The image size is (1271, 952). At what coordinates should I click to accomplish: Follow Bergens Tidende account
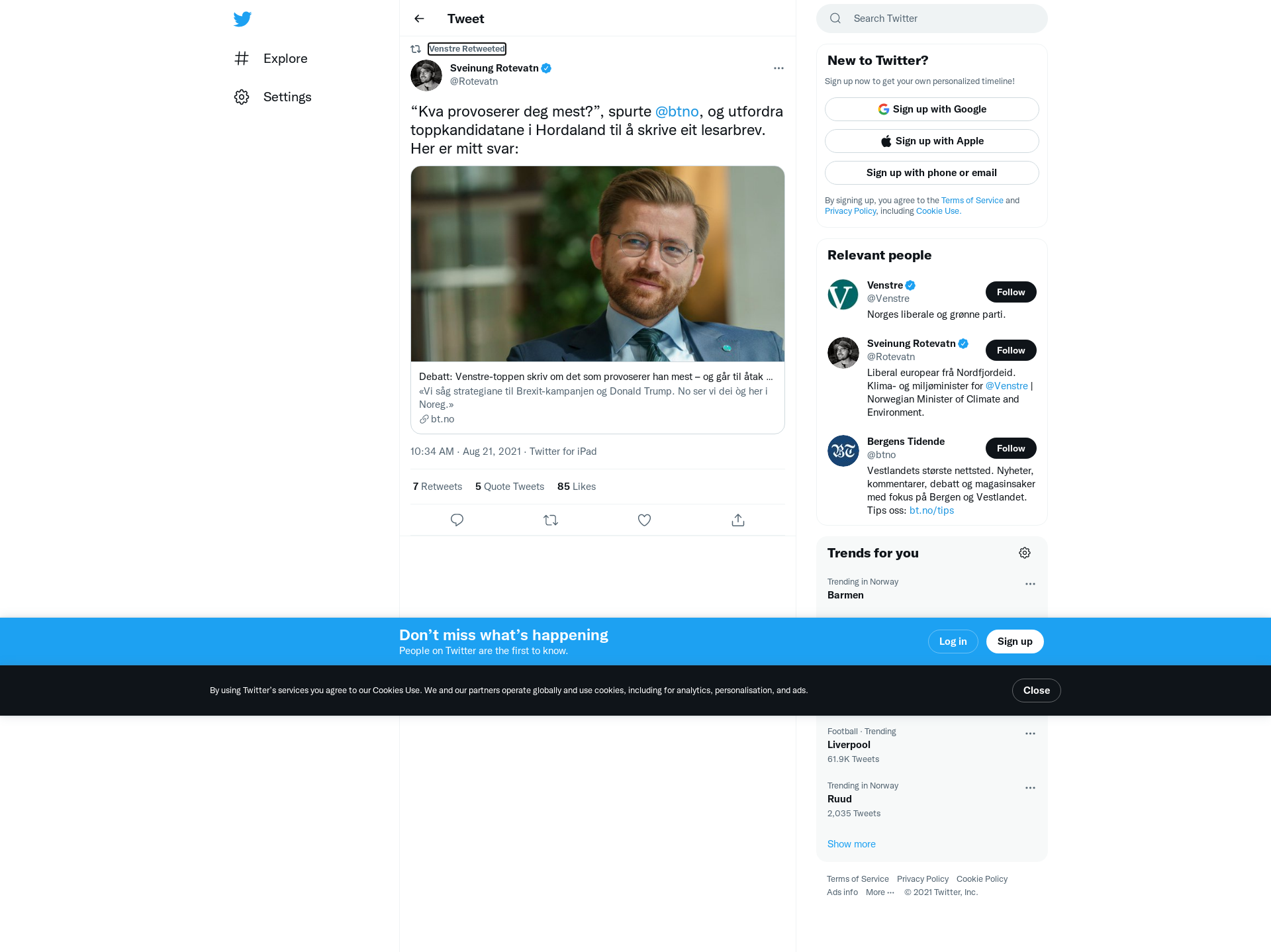click(1011, 448)
